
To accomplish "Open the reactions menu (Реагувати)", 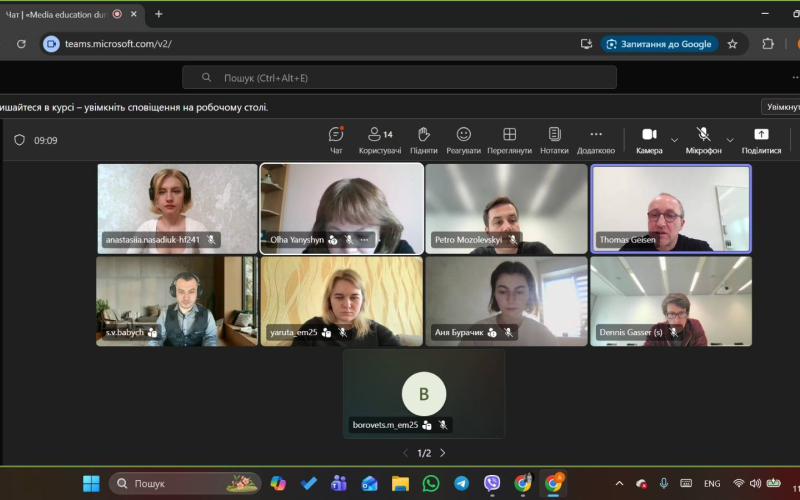I will [463, 138].
